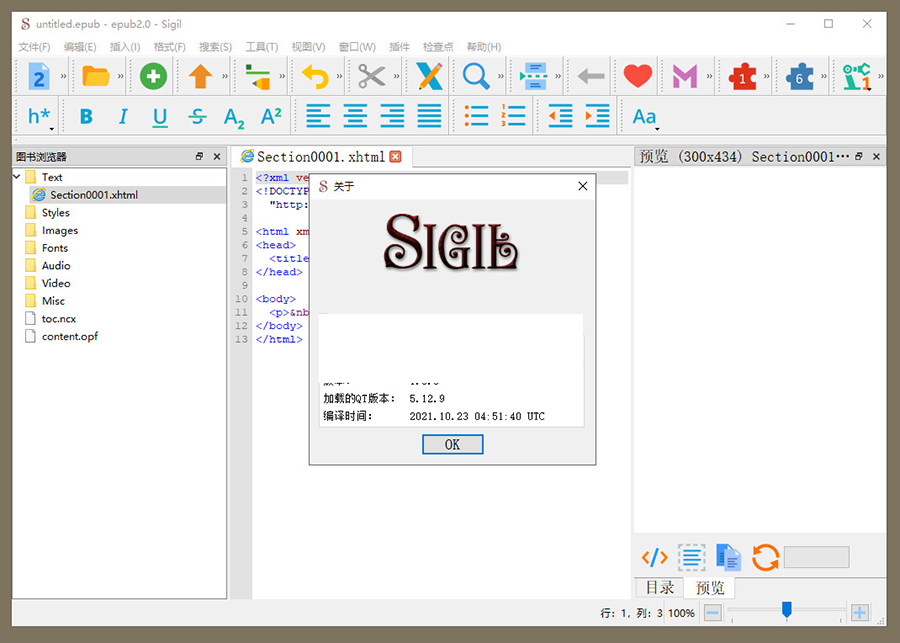Click the zoom slider handle in status bar

(x=787, y=609)
